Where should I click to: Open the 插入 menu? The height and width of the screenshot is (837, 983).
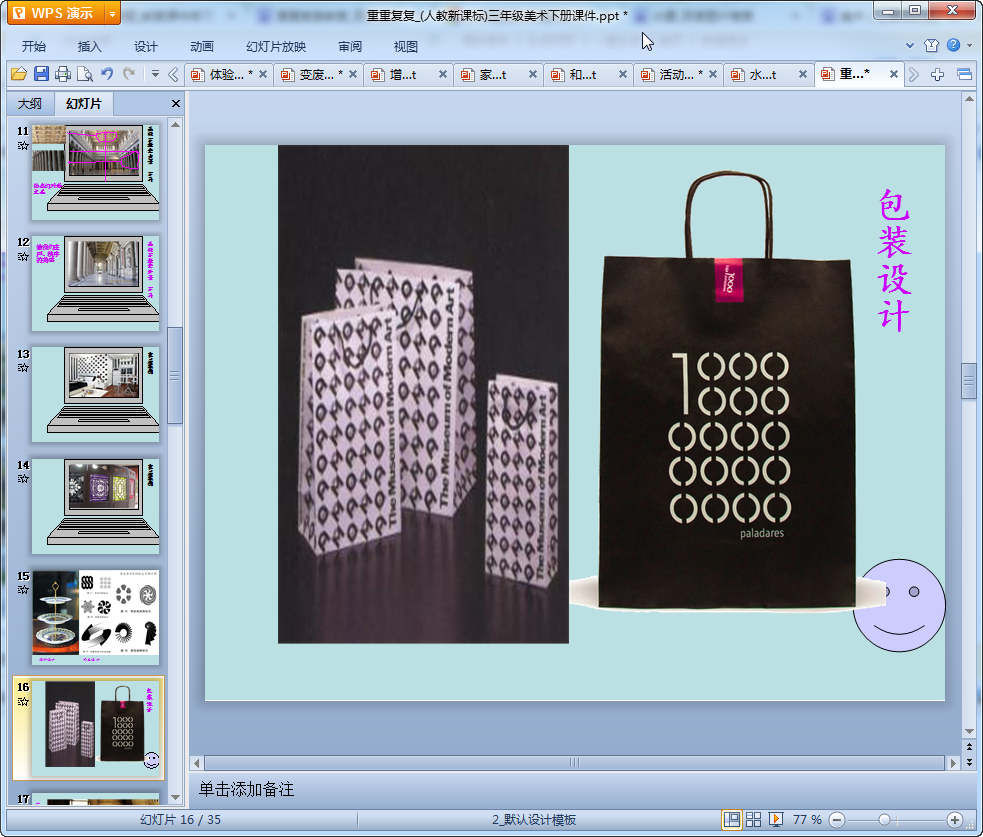tap(90, 46)
